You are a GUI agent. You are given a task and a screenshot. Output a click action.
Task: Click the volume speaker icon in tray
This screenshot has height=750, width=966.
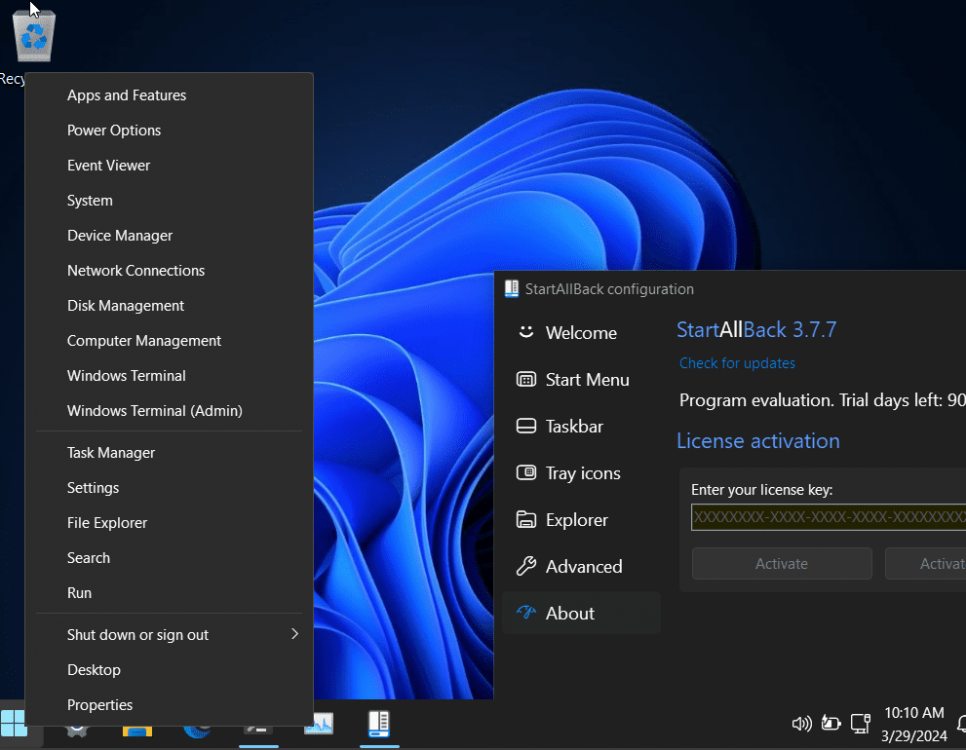tap(801, 723)
